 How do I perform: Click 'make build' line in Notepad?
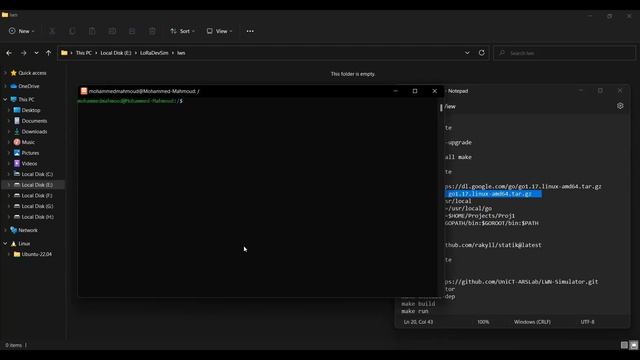[418, 304]
